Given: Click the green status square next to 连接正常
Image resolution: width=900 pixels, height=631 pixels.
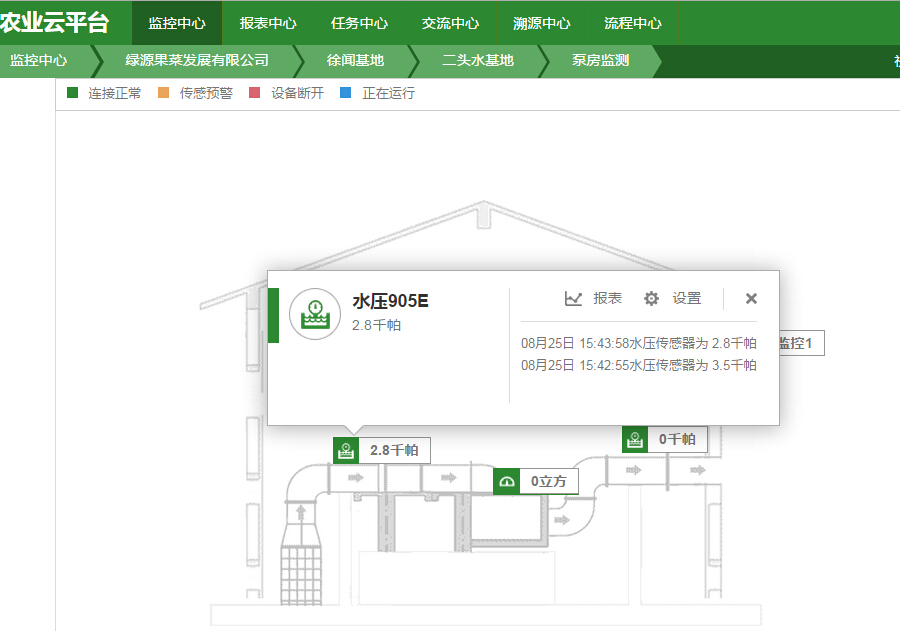Looking at the screenshot, I should coord(71,92).
